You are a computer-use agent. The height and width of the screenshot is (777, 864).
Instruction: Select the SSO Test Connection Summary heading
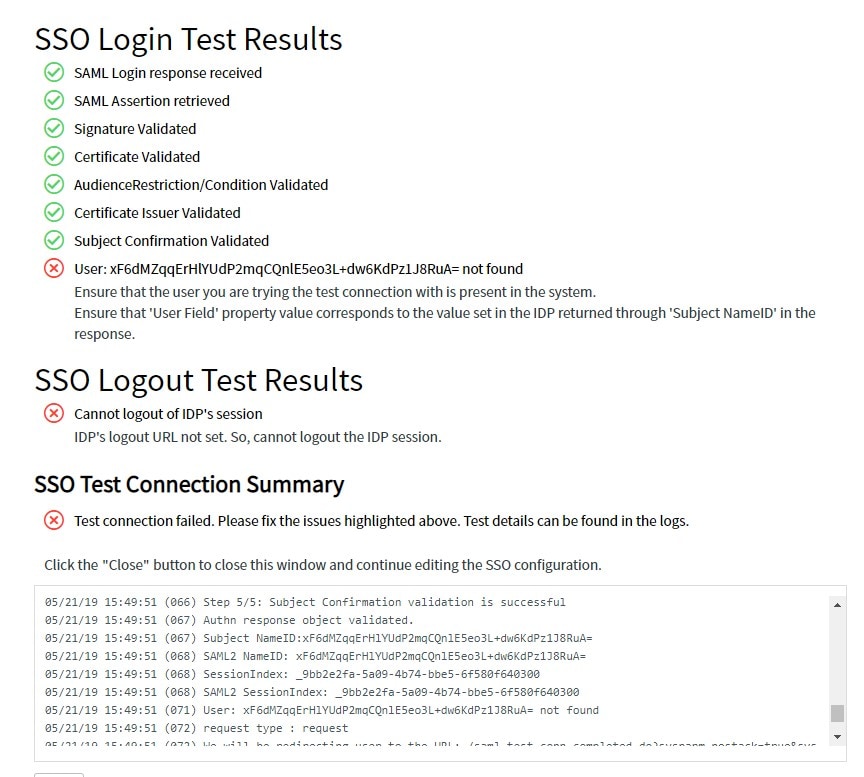[189, 484]
